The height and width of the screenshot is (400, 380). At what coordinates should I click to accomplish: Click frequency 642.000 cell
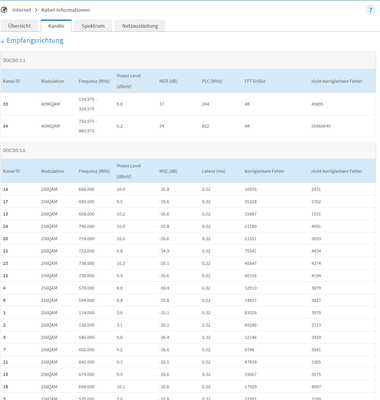point(87,362)
